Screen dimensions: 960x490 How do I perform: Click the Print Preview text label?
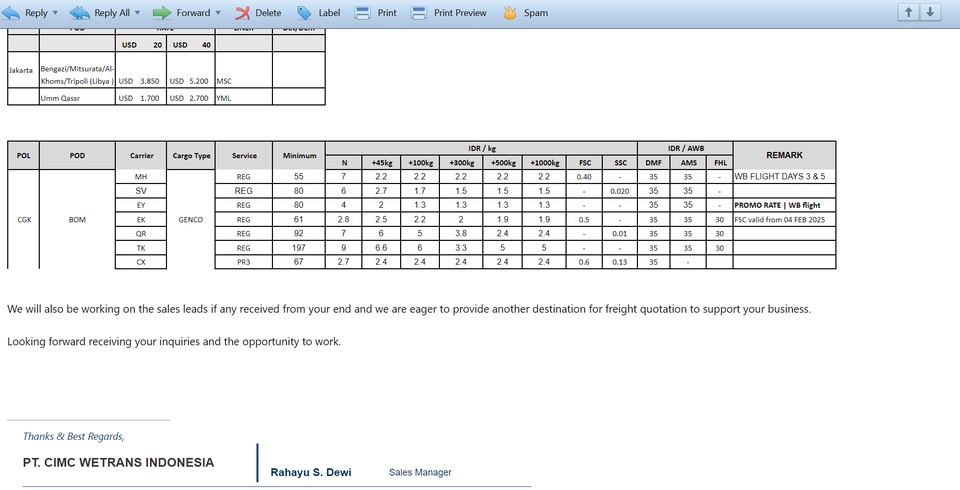point(460,13)
